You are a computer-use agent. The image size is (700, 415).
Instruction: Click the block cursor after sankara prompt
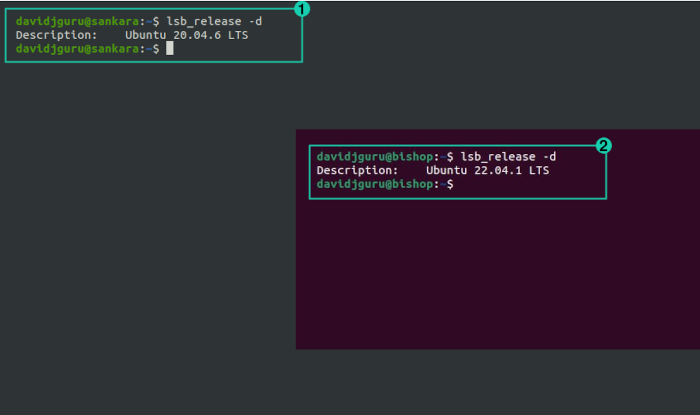click(x=170, y=49)
